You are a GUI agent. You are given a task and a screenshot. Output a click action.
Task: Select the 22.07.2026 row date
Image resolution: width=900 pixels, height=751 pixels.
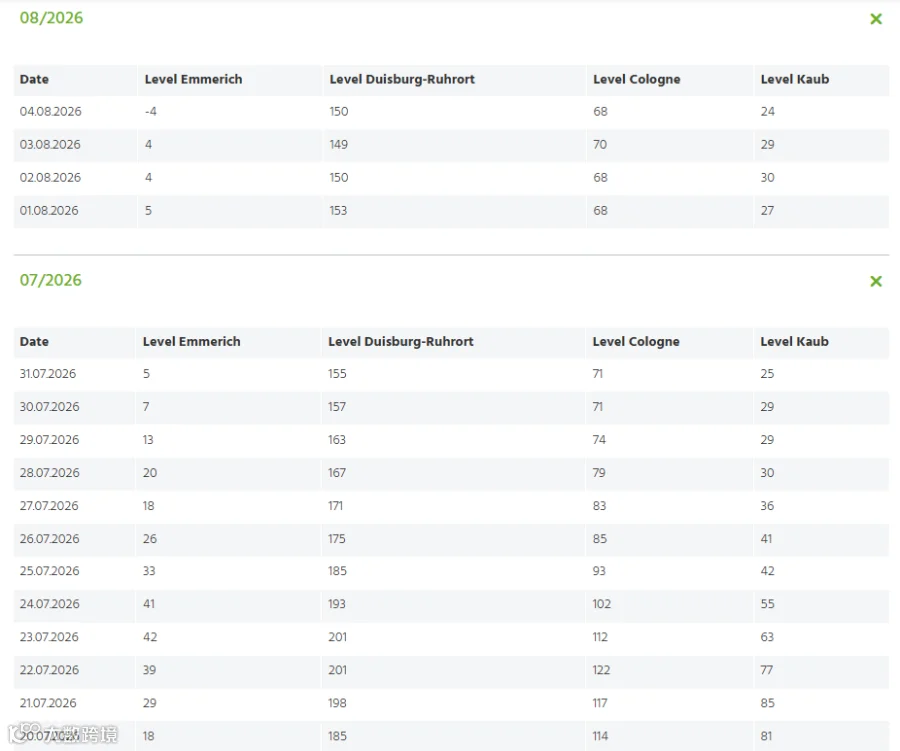[49, 670]
